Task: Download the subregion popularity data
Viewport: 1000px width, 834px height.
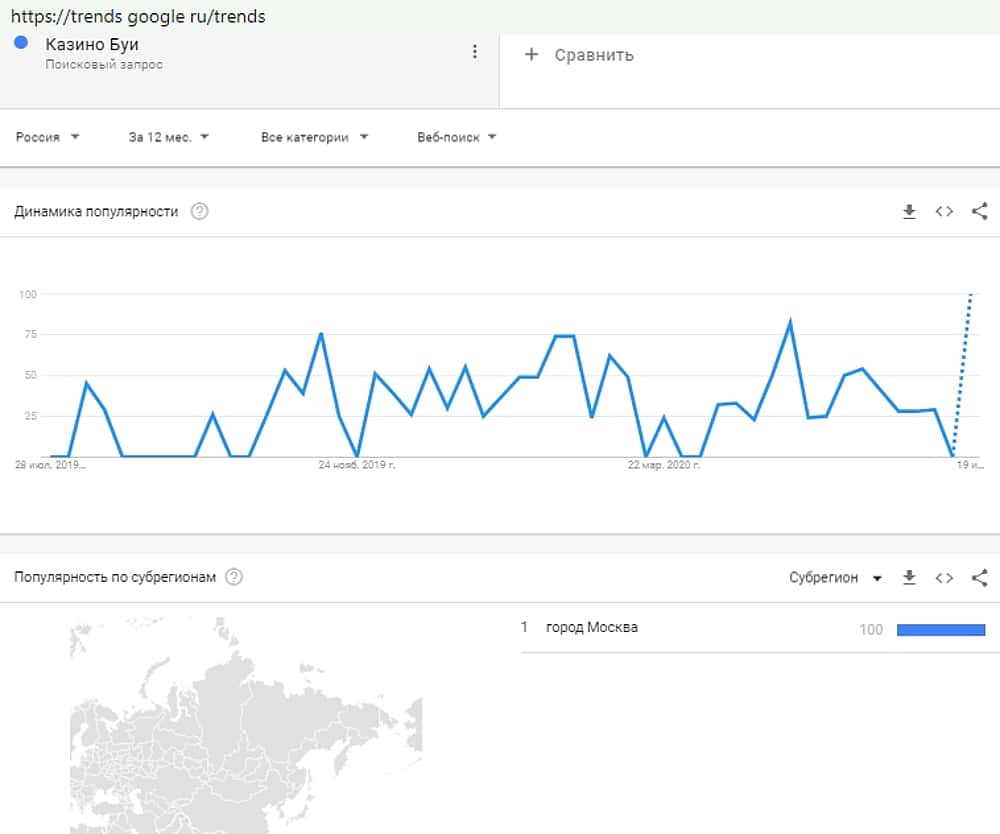Action: point(909,577)
